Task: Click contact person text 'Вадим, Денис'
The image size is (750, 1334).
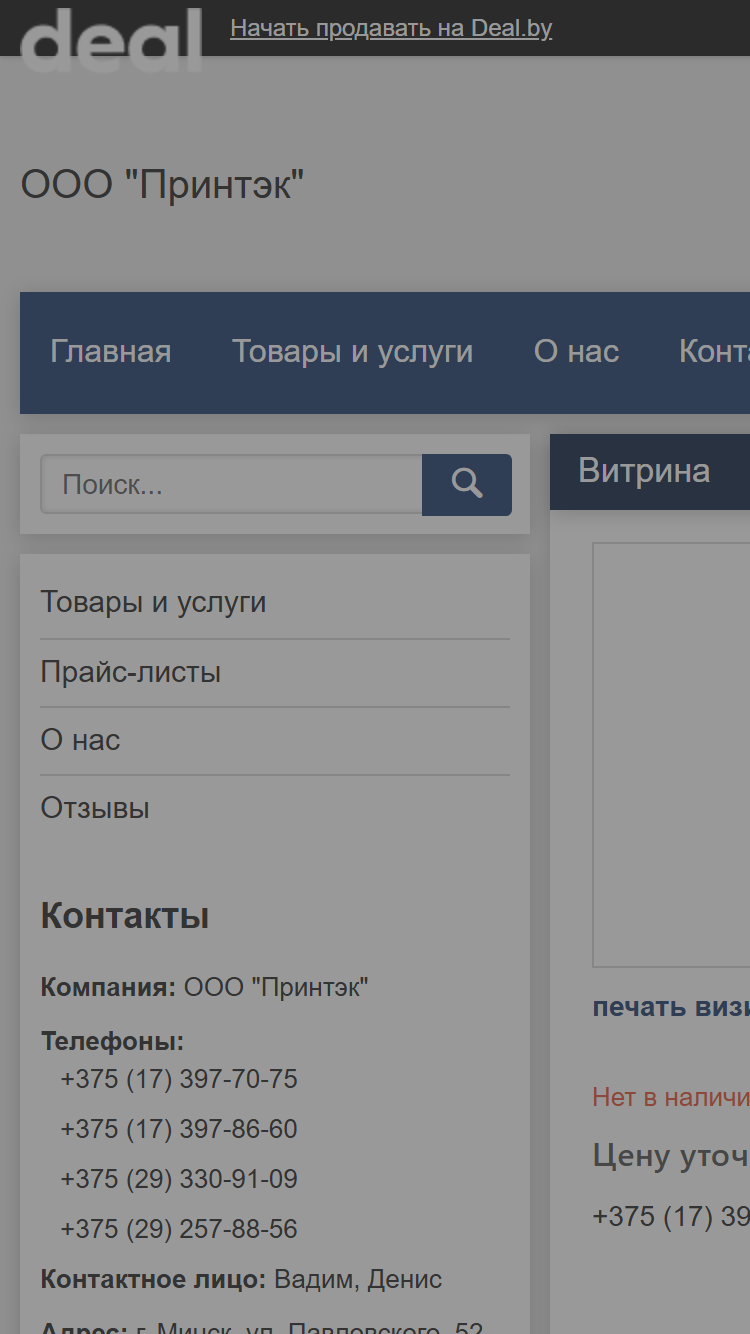Action: pos(358,1280)
